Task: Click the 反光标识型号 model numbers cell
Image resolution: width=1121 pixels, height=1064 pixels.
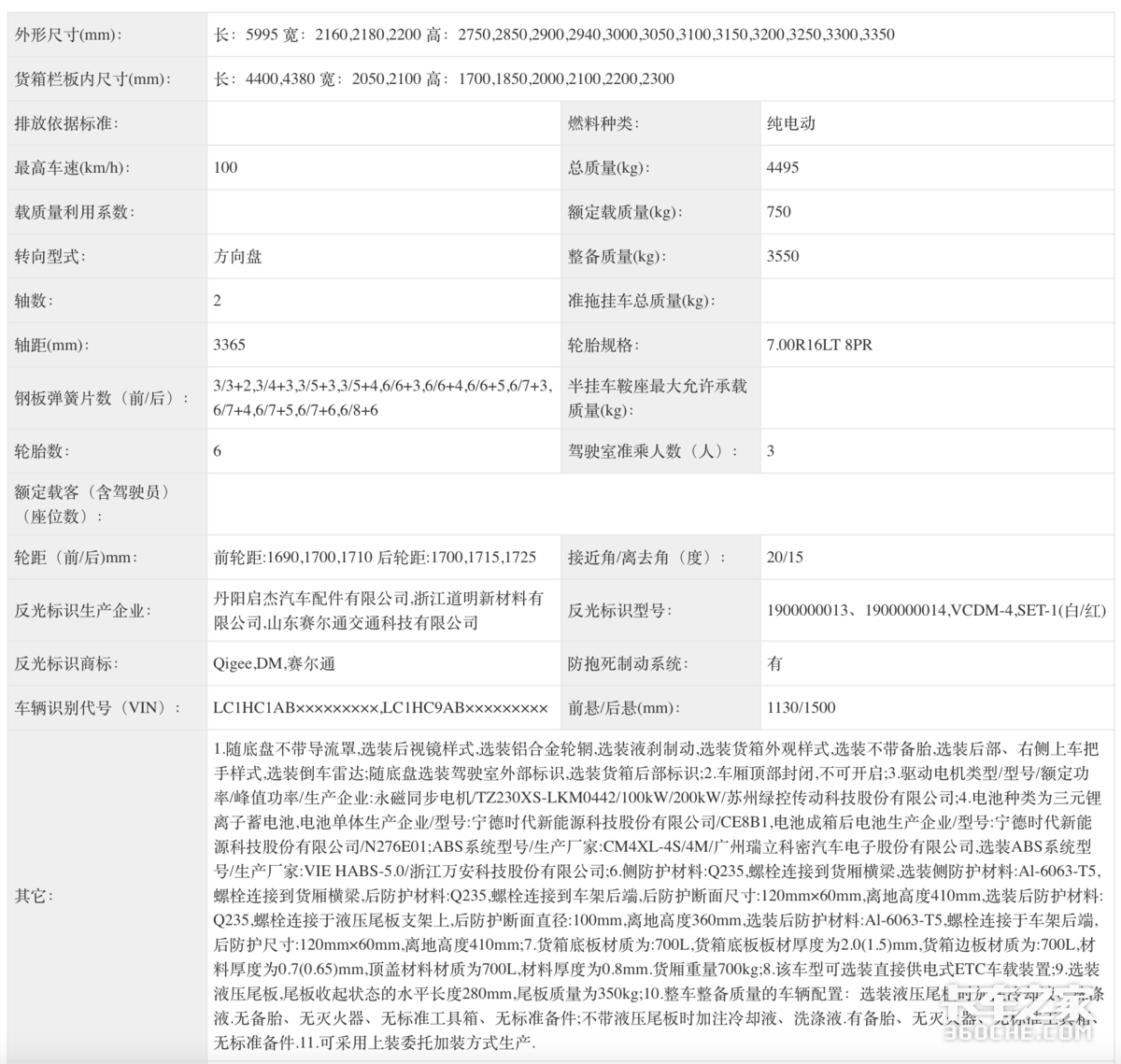Action: click(935, 611)
